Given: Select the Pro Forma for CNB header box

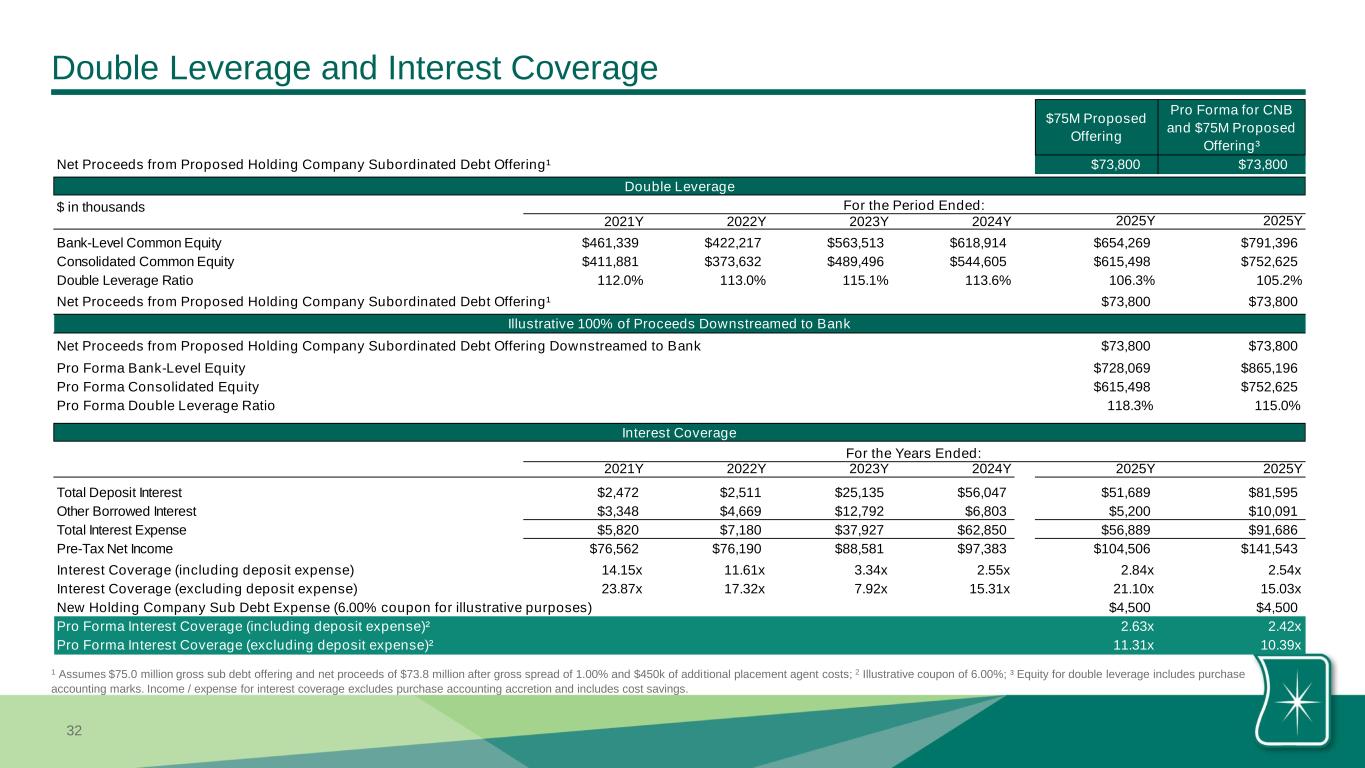Looking at the screenshot, I should 1231,127.
